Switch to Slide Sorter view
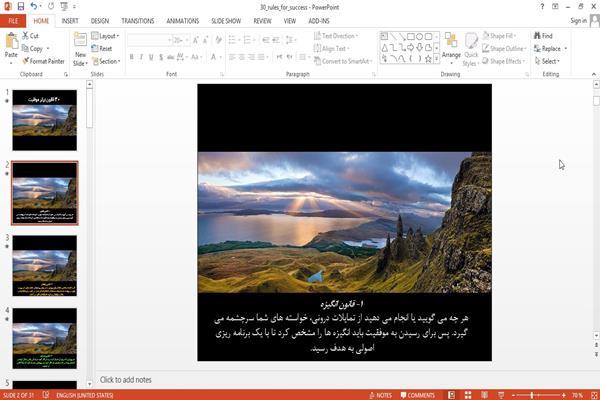The height and width of the screenshot is (400, 600). tap(468, 395)
